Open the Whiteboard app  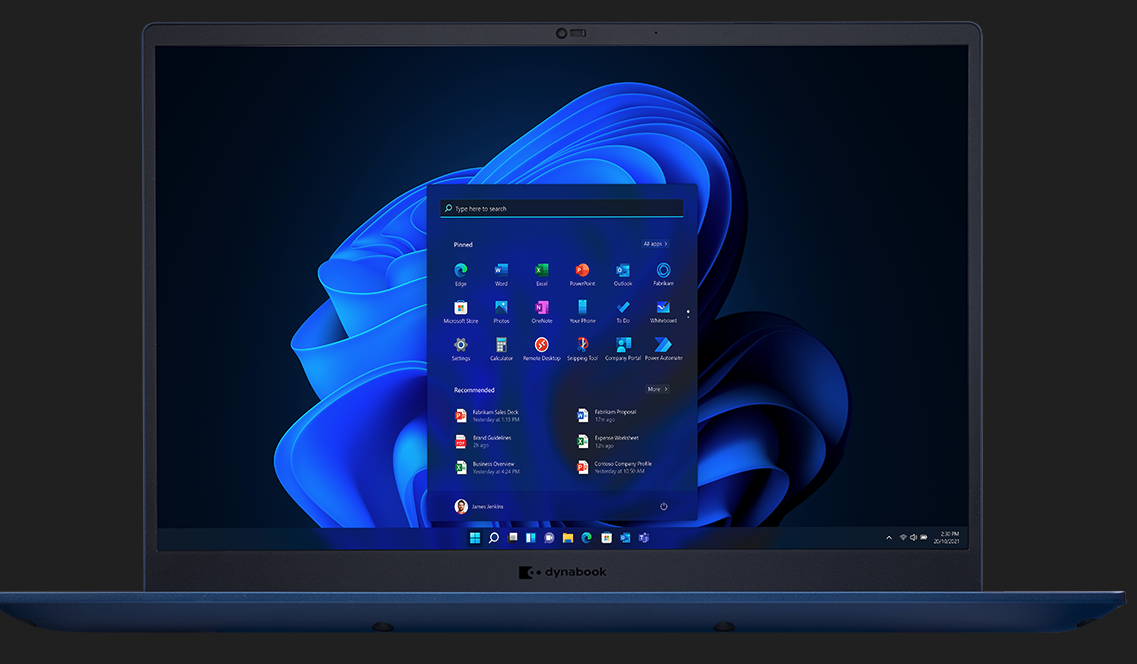tap(663, 309)
